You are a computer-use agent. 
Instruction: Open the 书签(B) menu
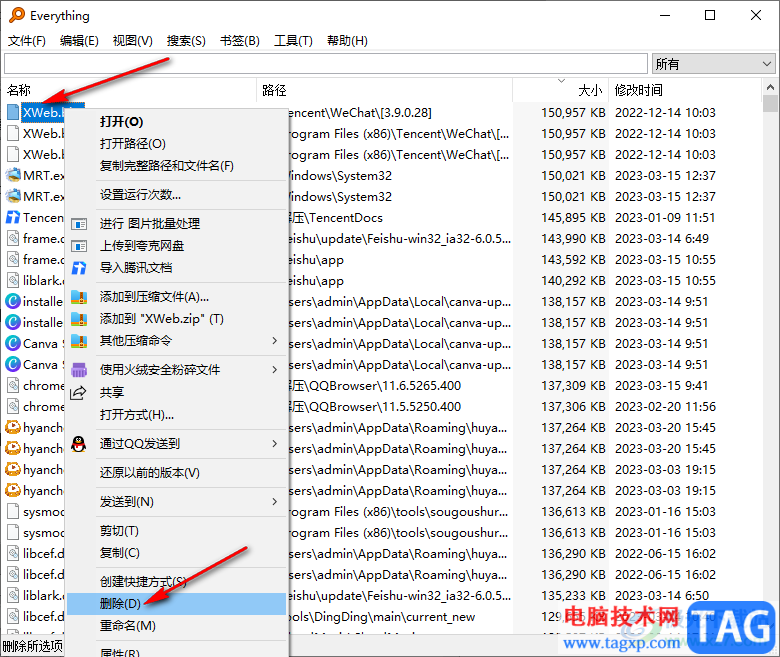(240, 41)
